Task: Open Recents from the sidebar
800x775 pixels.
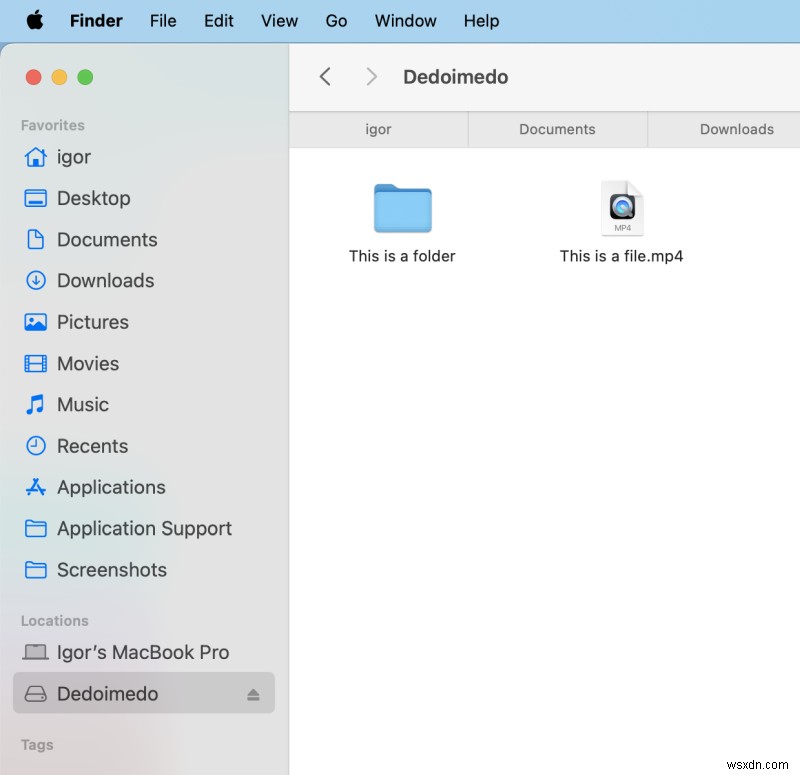Action: click(92, 446)
